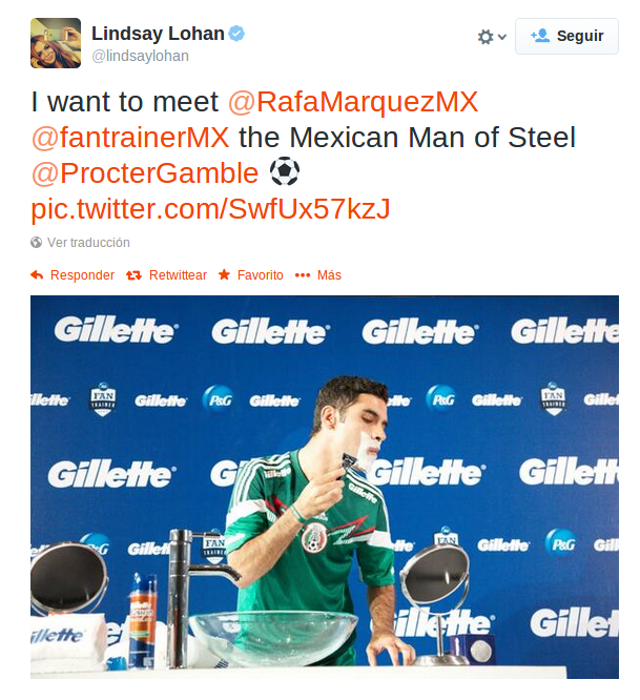Expand the arrow next to the gear
The width and height of the screenshot is (640, 700).
click(x=502, y=37)
